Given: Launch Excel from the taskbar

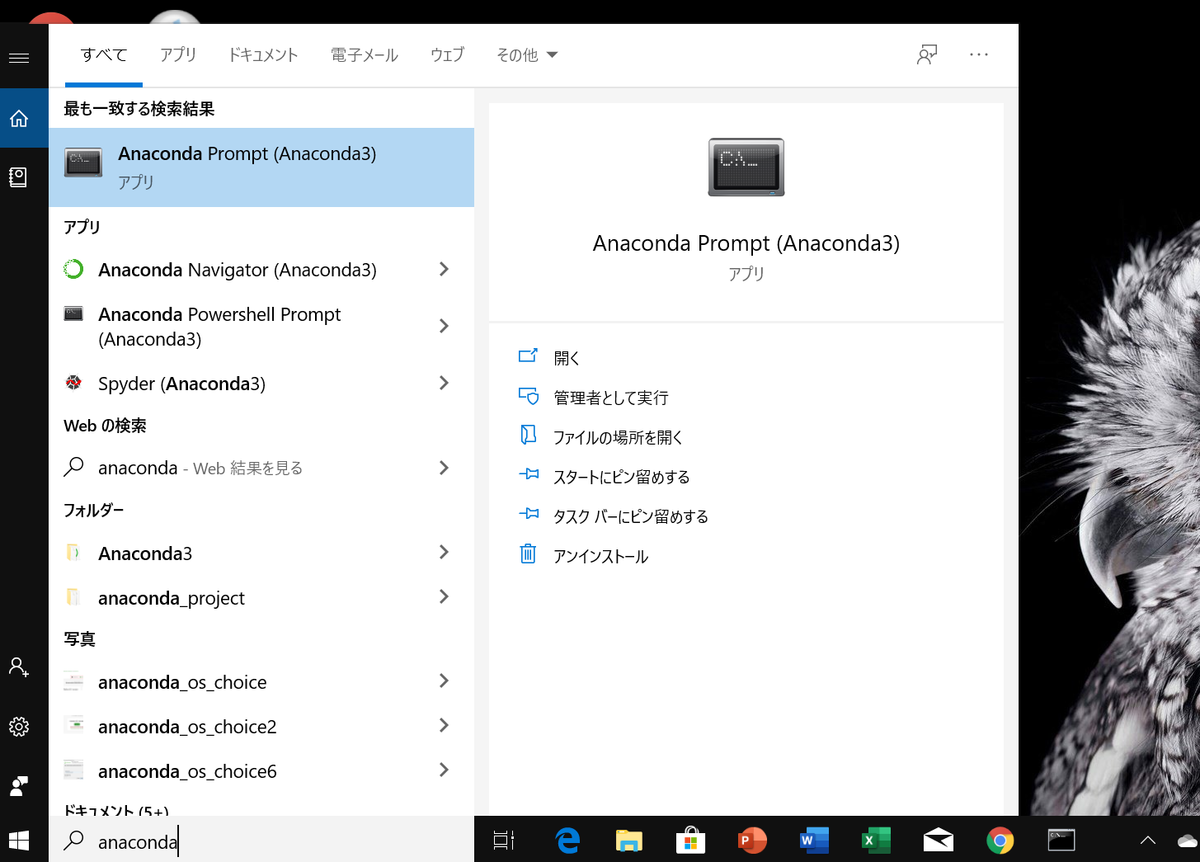Looking at the screenshot, I should [x=876, y=841].
